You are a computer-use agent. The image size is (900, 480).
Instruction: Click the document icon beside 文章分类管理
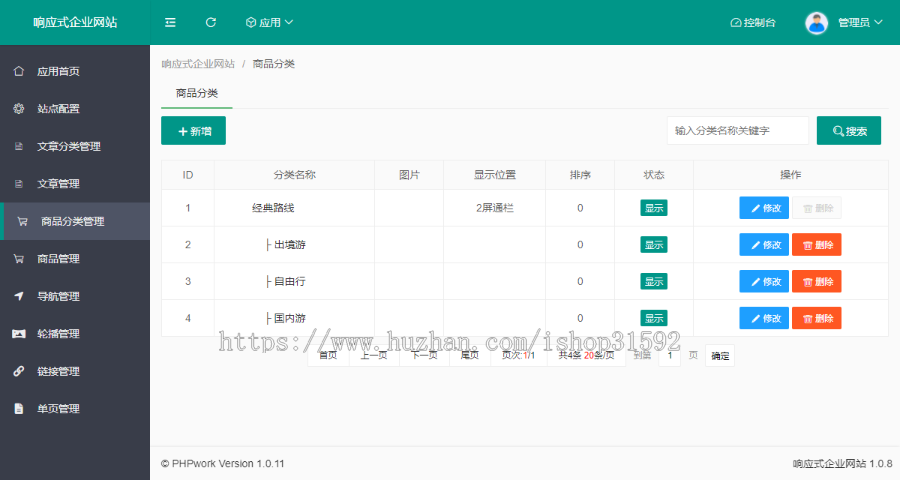(19, 146)
